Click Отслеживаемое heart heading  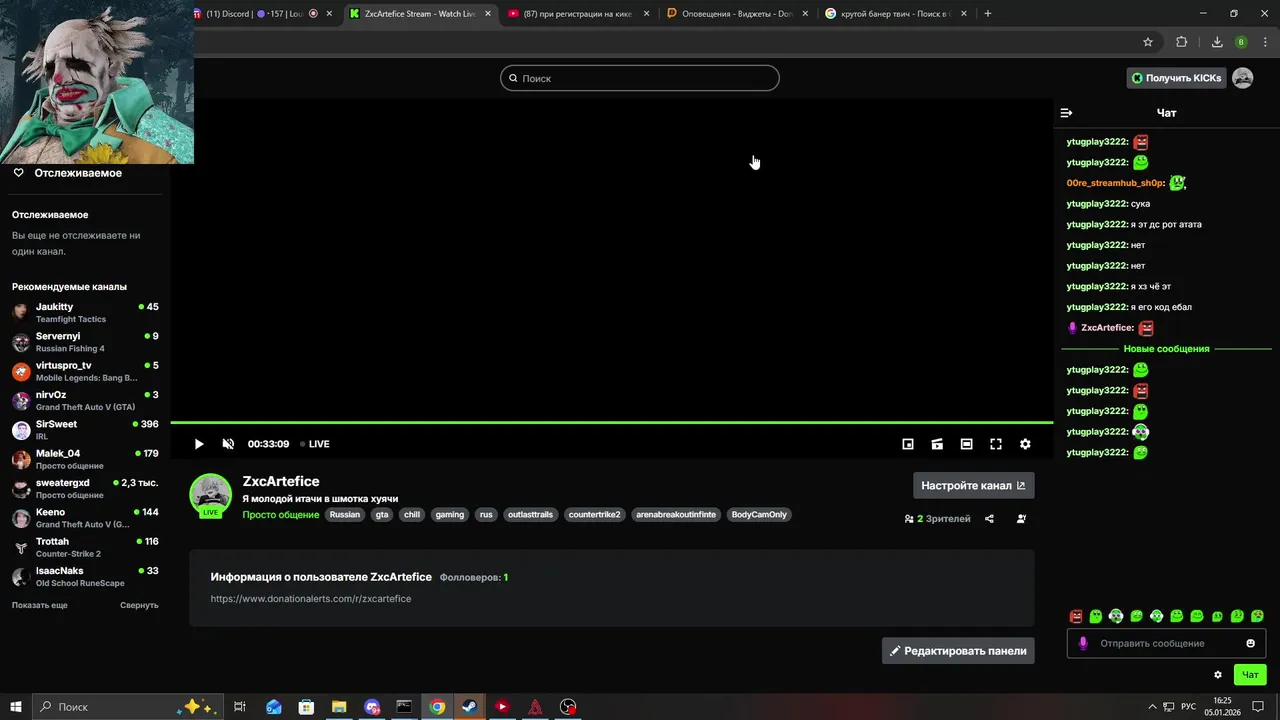click(x=67, y=173)
